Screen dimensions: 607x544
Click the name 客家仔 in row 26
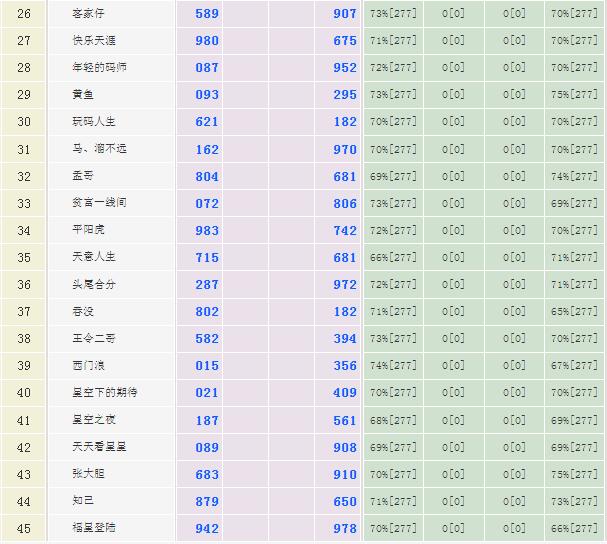click(89, 14)
